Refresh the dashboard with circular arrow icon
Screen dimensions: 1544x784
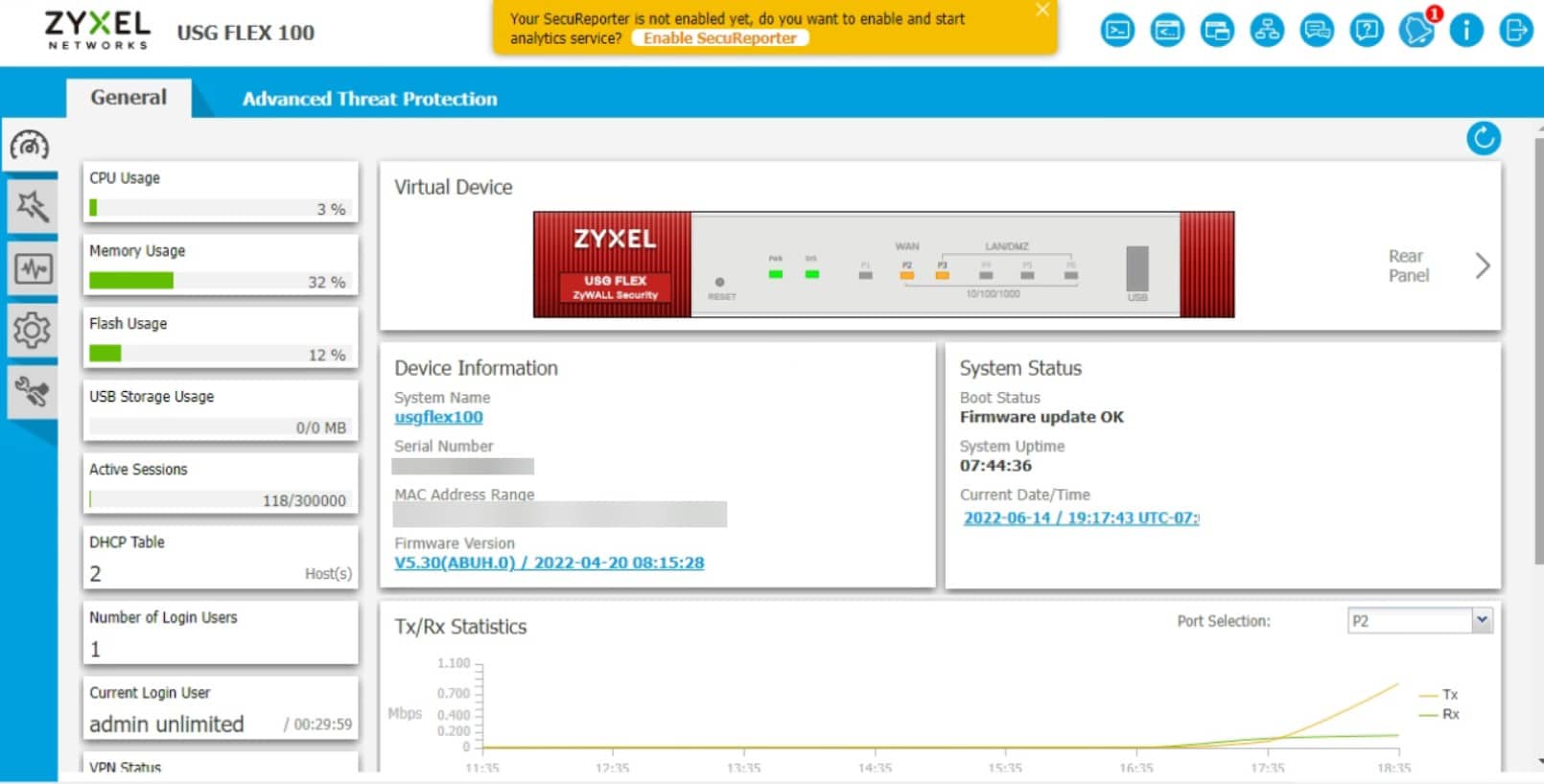point(1484,138)
